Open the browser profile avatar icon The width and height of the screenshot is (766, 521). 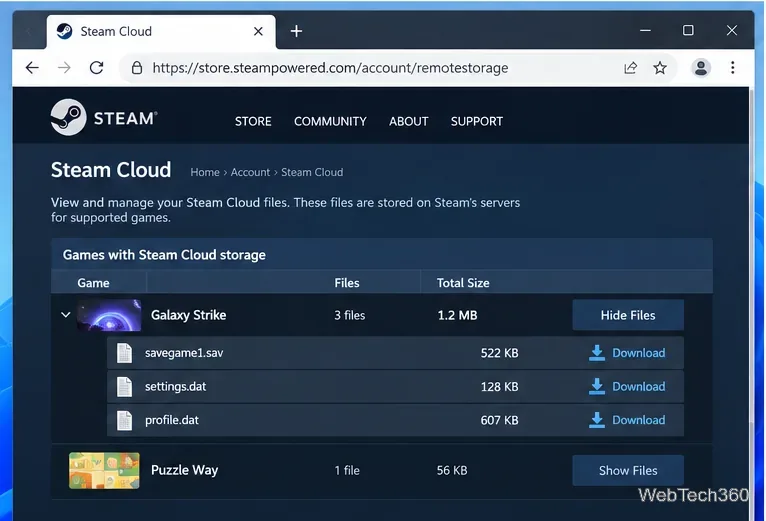(x=701, y=67)
